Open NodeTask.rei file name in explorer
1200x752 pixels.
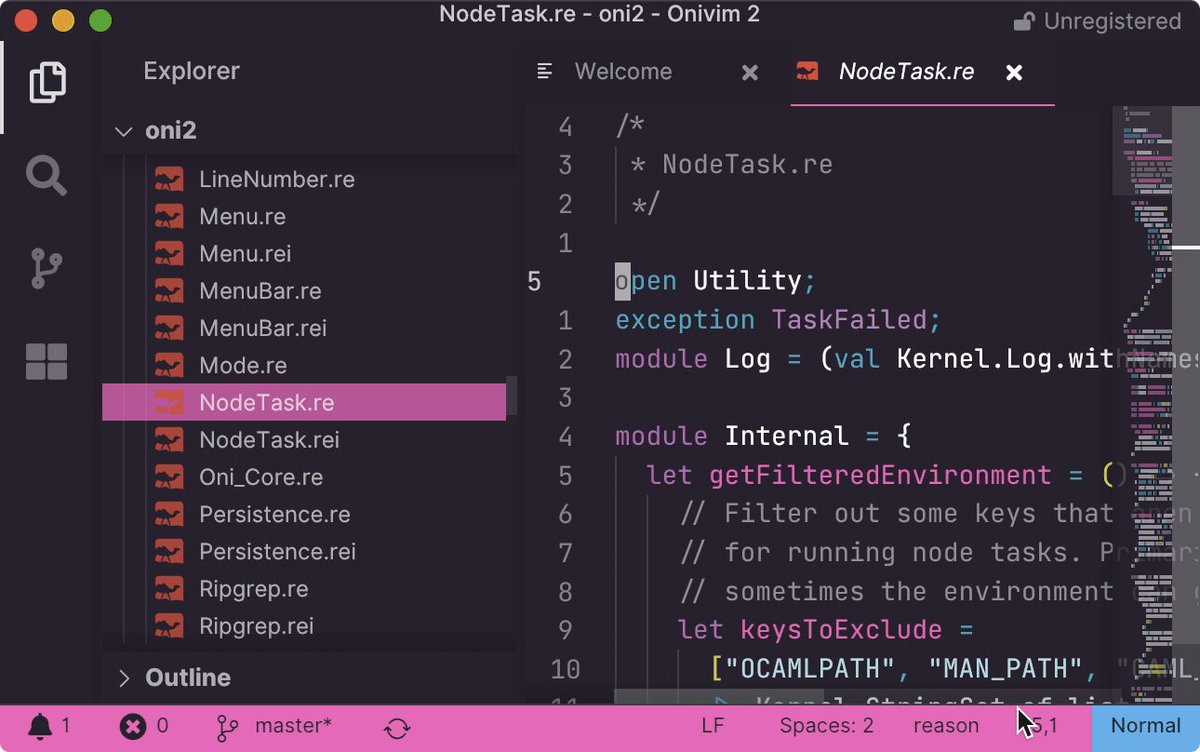tap(269, 440)
